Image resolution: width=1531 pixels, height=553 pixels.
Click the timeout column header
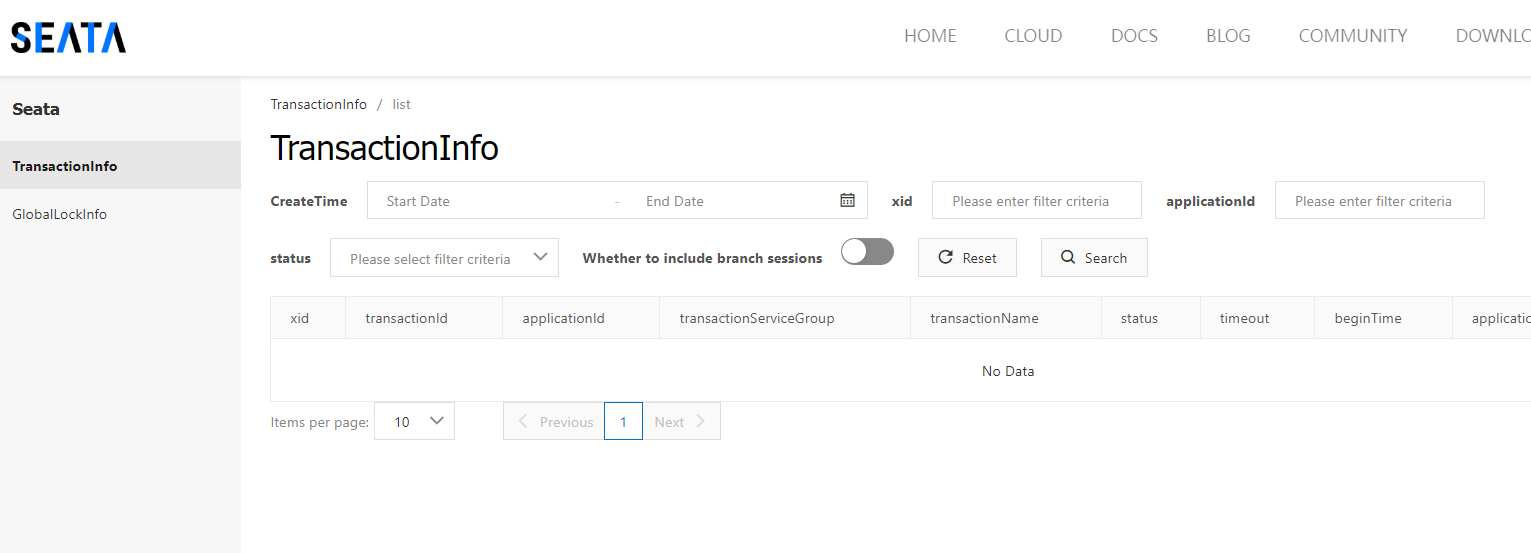click(x=1258, y=318)
